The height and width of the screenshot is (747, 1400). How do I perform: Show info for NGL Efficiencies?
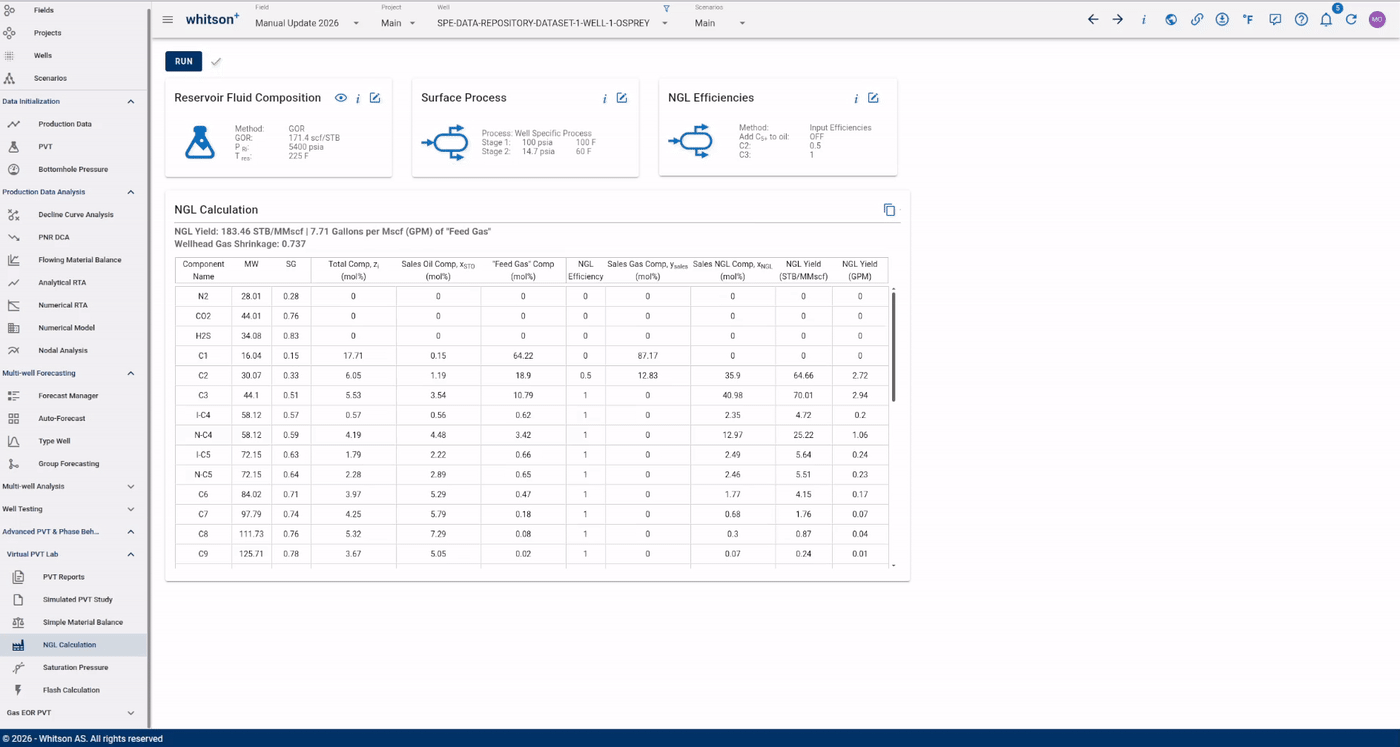[x=856, y=98]
